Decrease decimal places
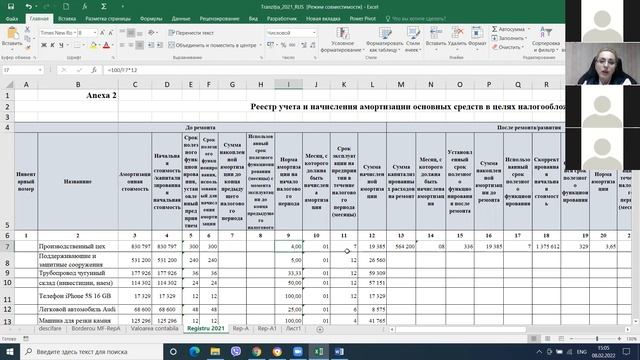640x360 pixels. tap(313, 45)
